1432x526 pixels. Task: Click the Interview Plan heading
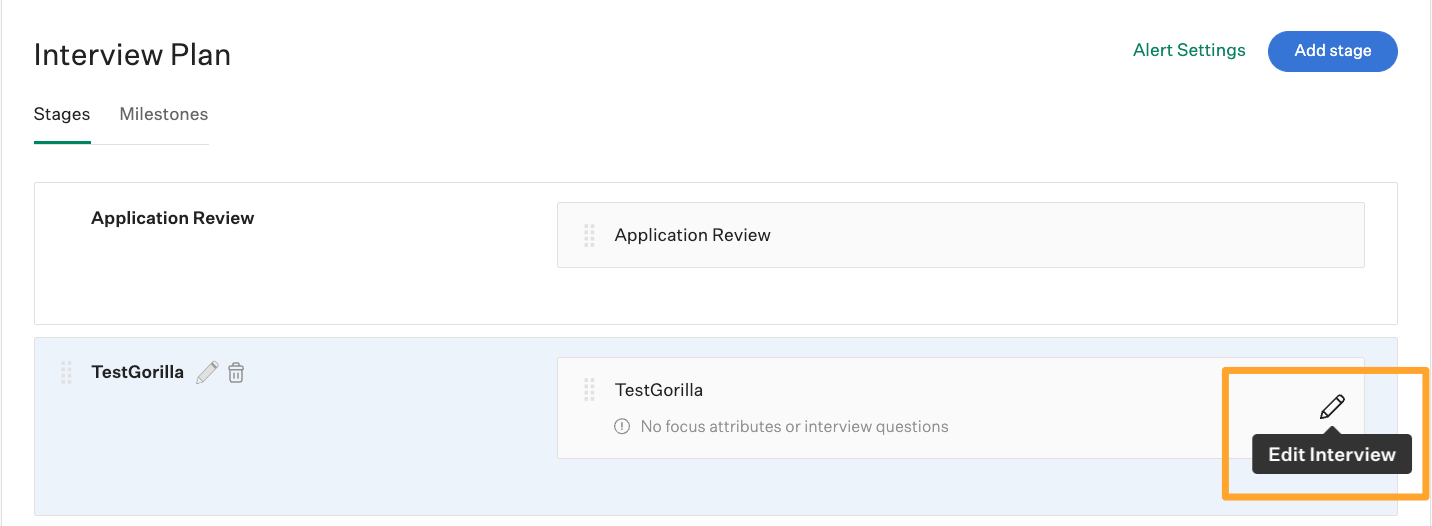pyautogui.click(x=132, y=54)
